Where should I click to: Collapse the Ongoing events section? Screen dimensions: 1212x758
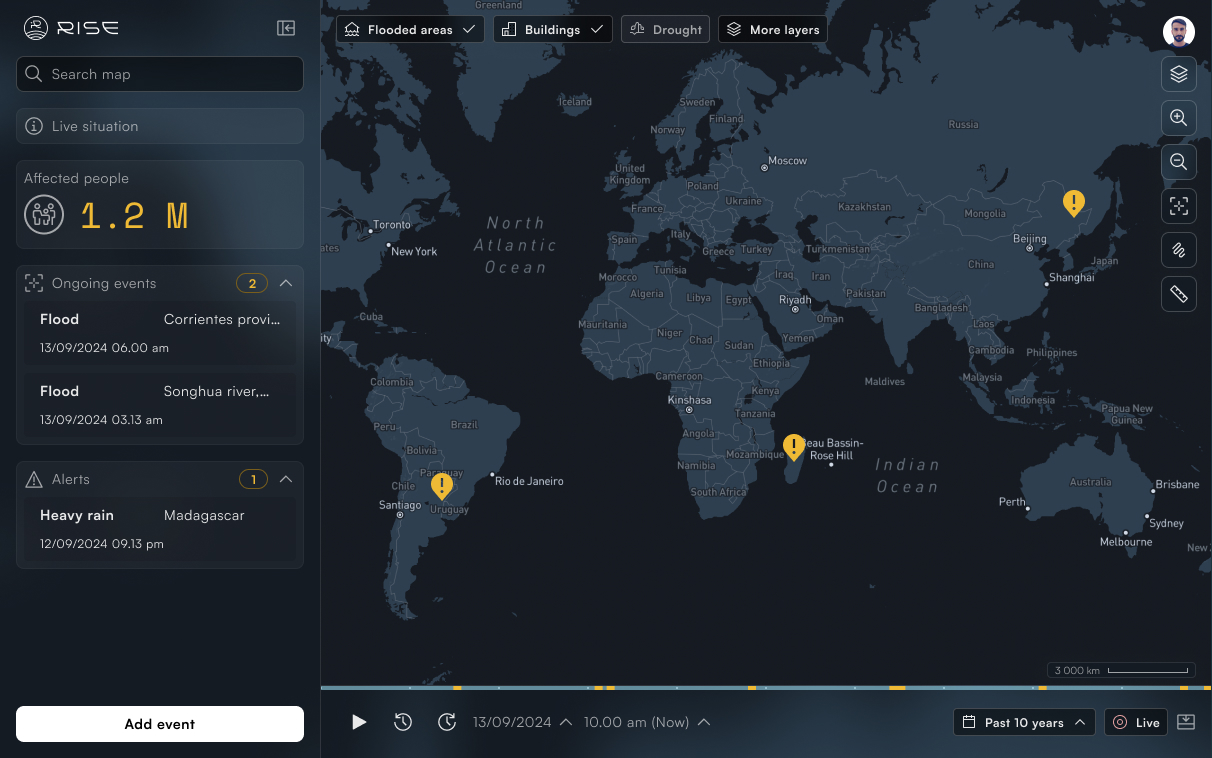pyautogui.click(x=287, y=283)
